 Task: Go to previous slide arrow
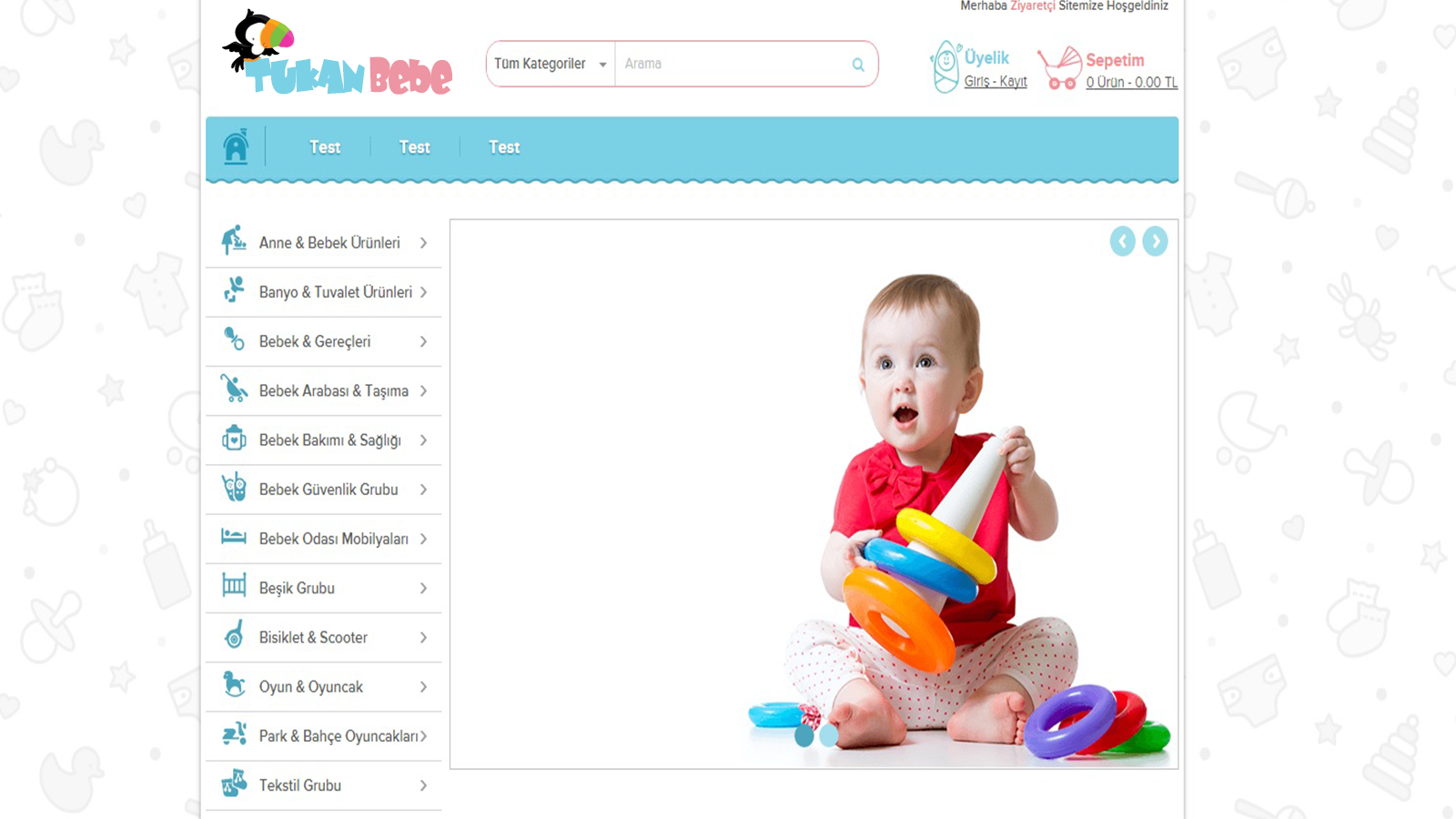(x=1122, y=241)
